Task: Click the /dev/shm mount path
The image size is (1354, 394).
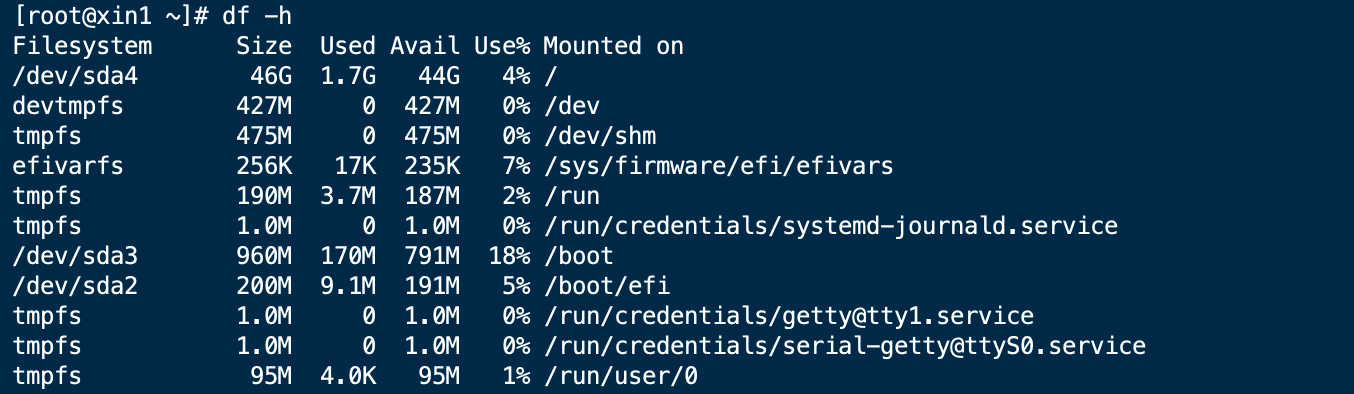Action: (599, 136)
